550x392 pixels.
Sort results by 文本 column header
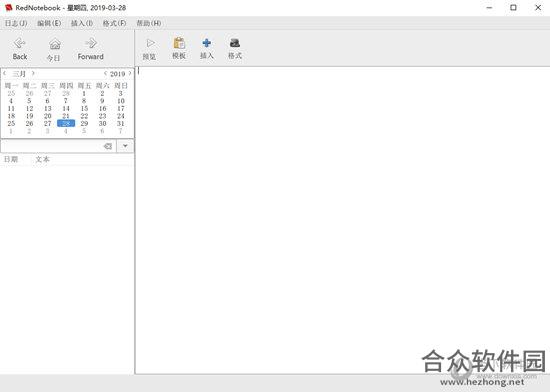[x=42, y=159]
